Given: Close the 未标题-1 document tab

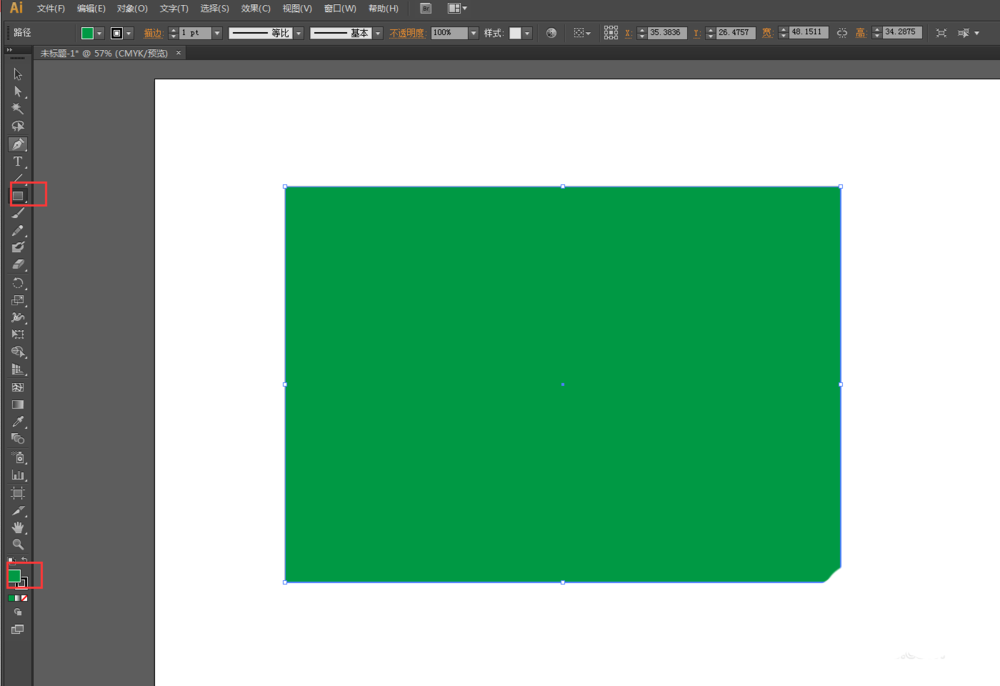Looking at the screenshot, I should coord(179,53).
